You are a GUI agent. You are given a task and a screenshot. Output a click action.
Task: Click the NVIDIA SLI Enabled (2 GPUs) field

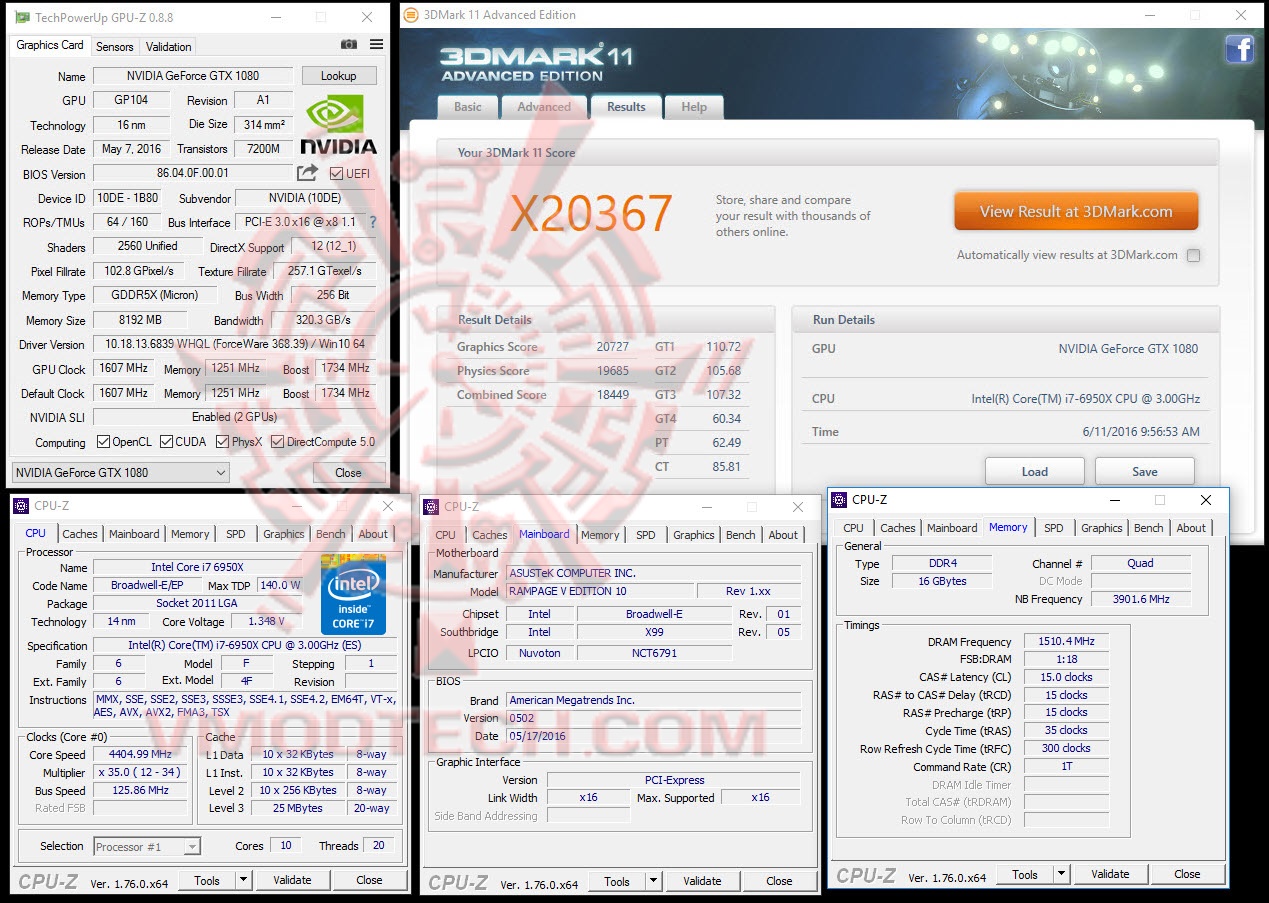pyautogui.click(x=236, y=417)
